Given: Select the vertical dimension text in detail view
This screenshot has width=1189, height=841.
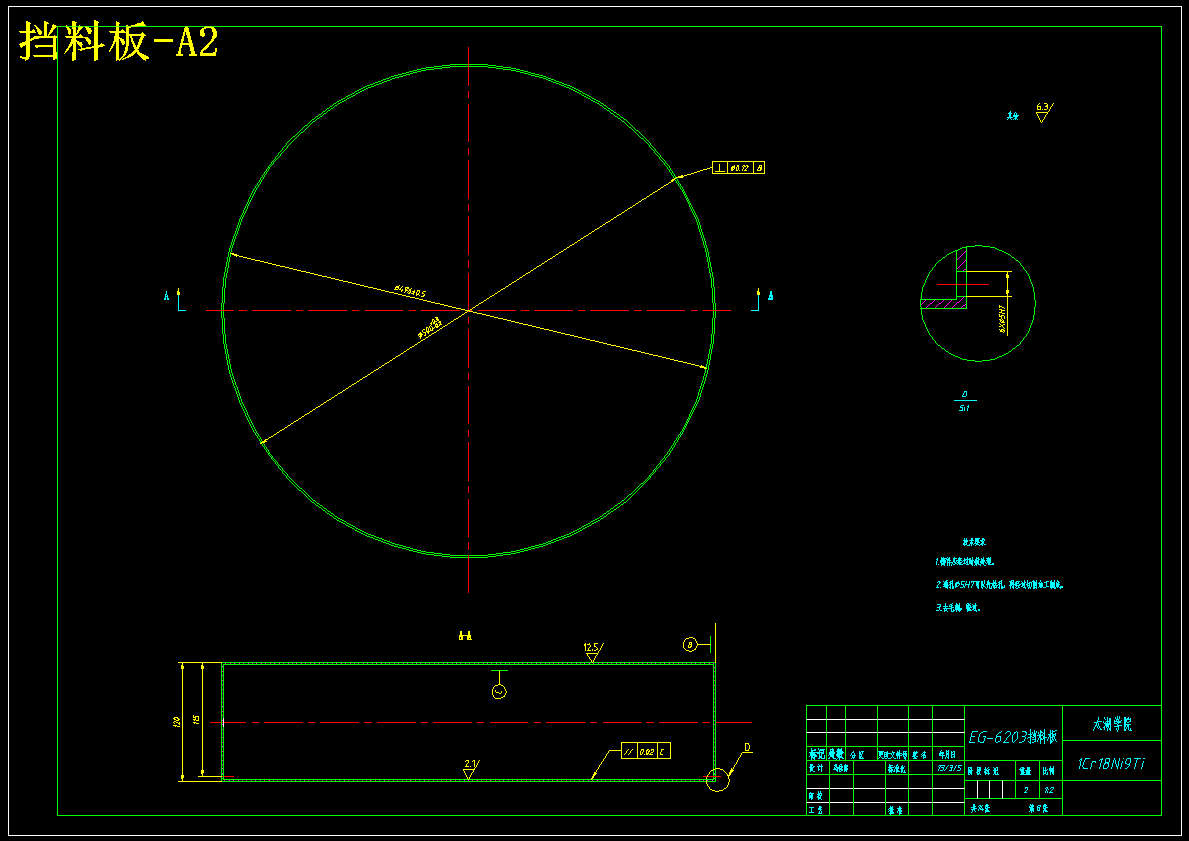Looking at the screenshot, I should pos(1002,320).
